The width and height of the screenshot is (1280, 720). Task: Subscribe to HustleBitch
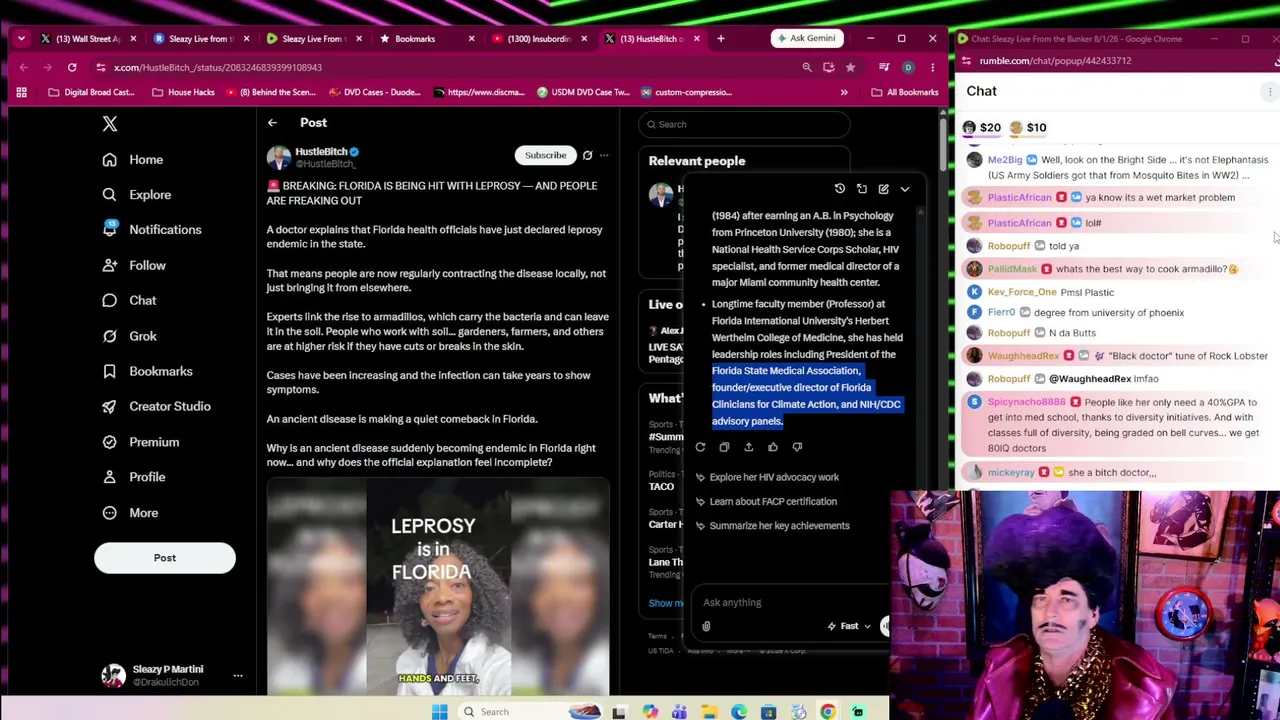(x=546, y=156)
